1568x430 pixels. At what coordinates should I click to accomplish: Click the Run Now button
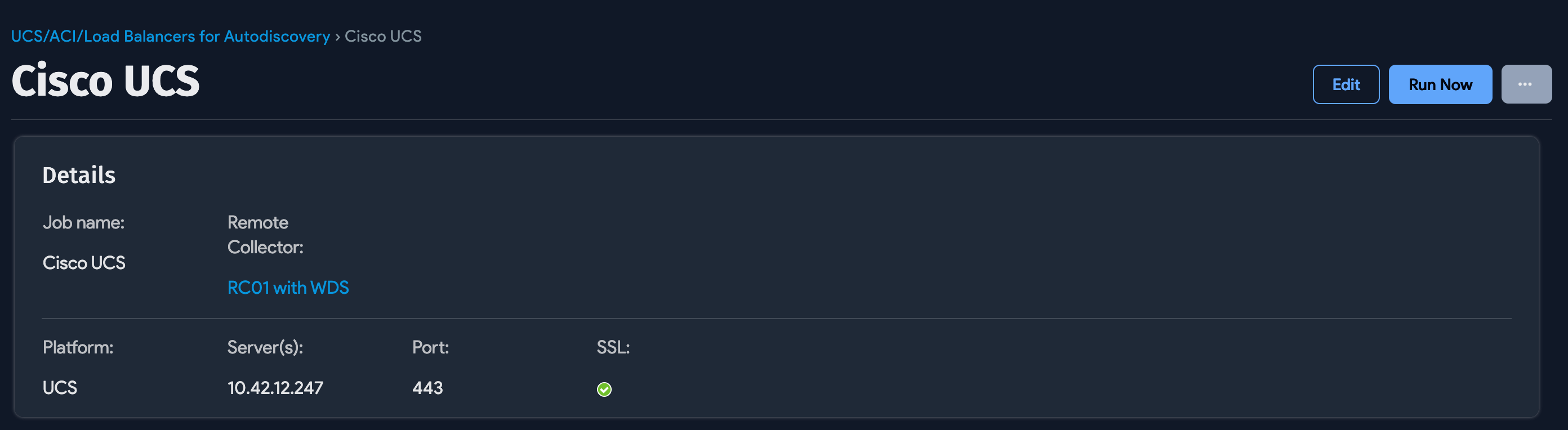click(x=1440, y=84)
